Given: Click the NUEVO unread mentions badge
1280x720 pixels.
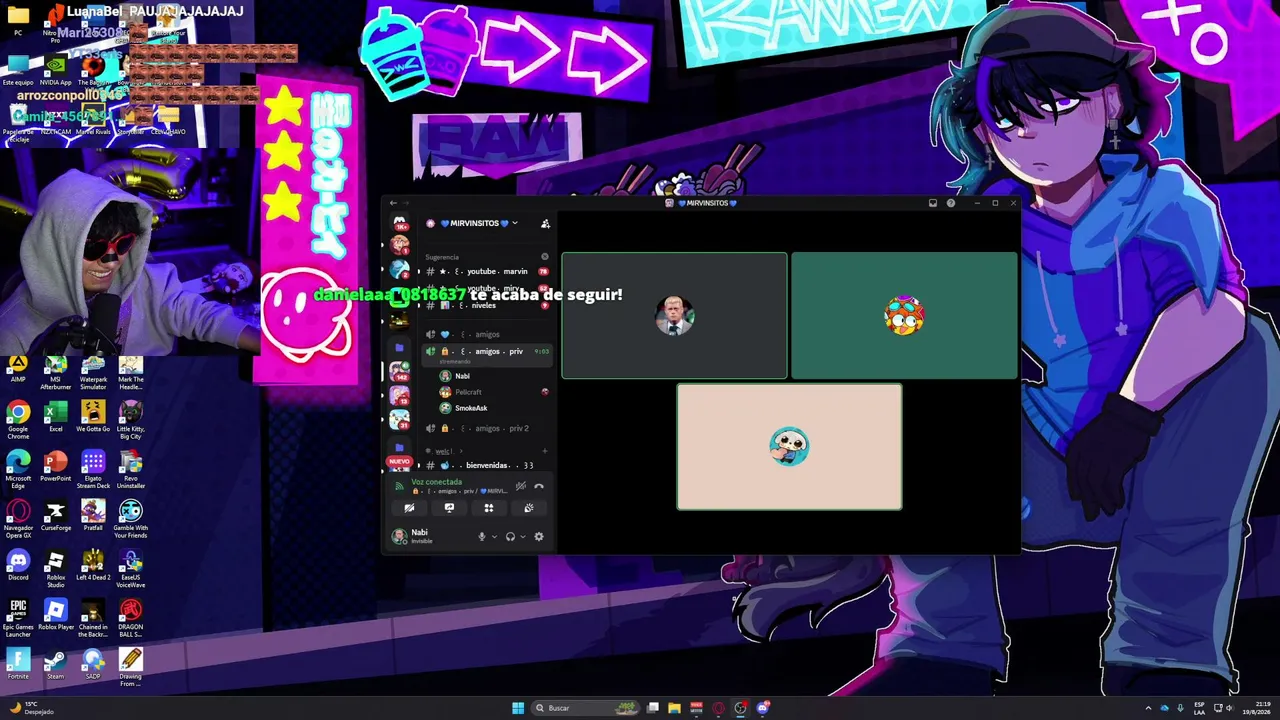Looking at the screenshot, I should (x=399, y=462).
